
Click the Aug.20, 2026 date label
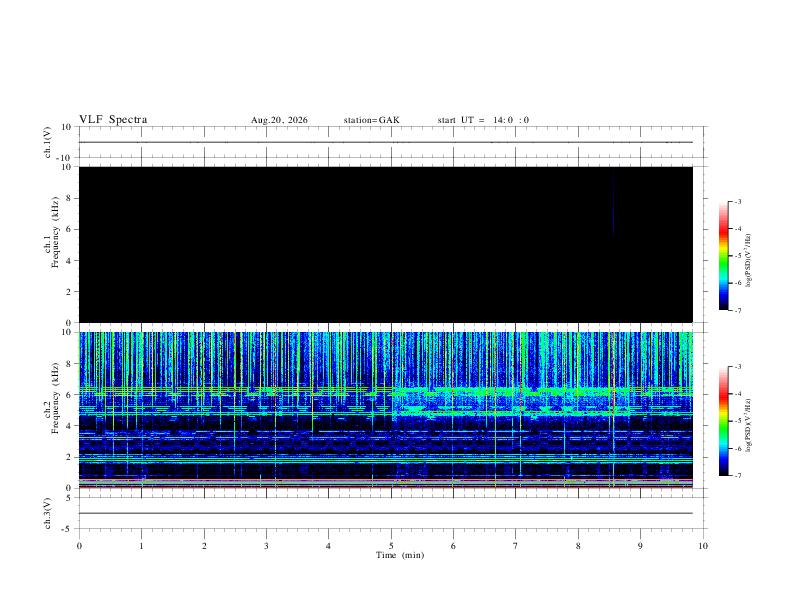pyautogui.click(x=279, y=120)
